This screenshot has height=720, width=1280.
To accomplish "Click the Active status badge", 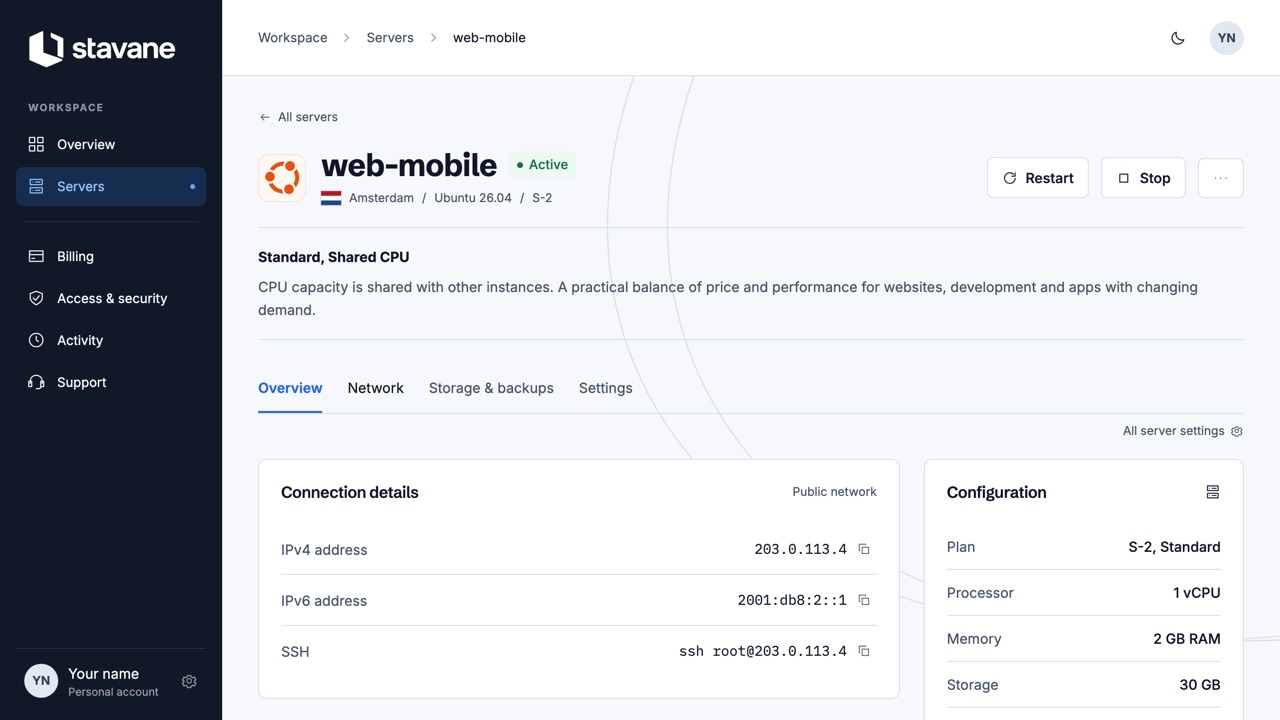I will coord(542,165).
